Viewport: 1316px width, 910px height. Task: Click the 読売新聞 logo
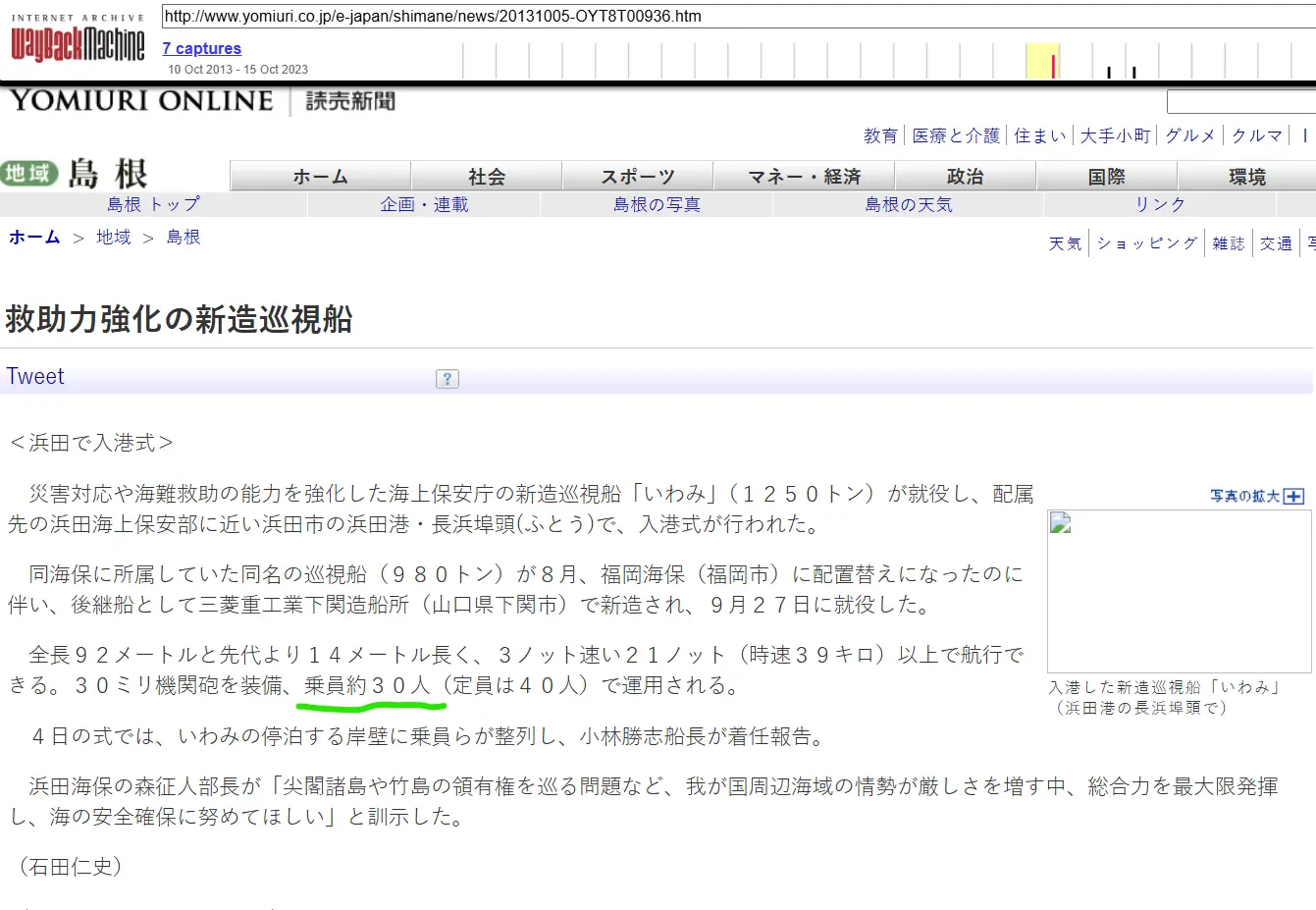(x=350, y=101)
